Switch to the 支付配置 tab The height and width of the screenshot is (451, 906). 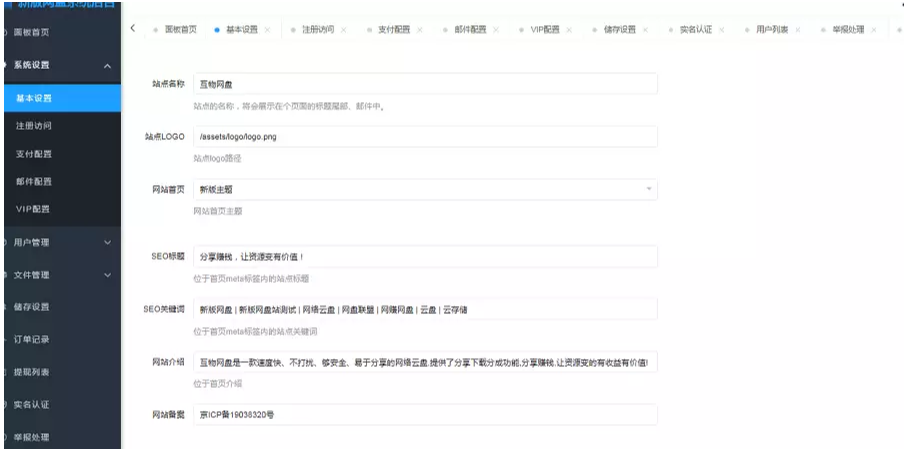click(x=394, y=29)
